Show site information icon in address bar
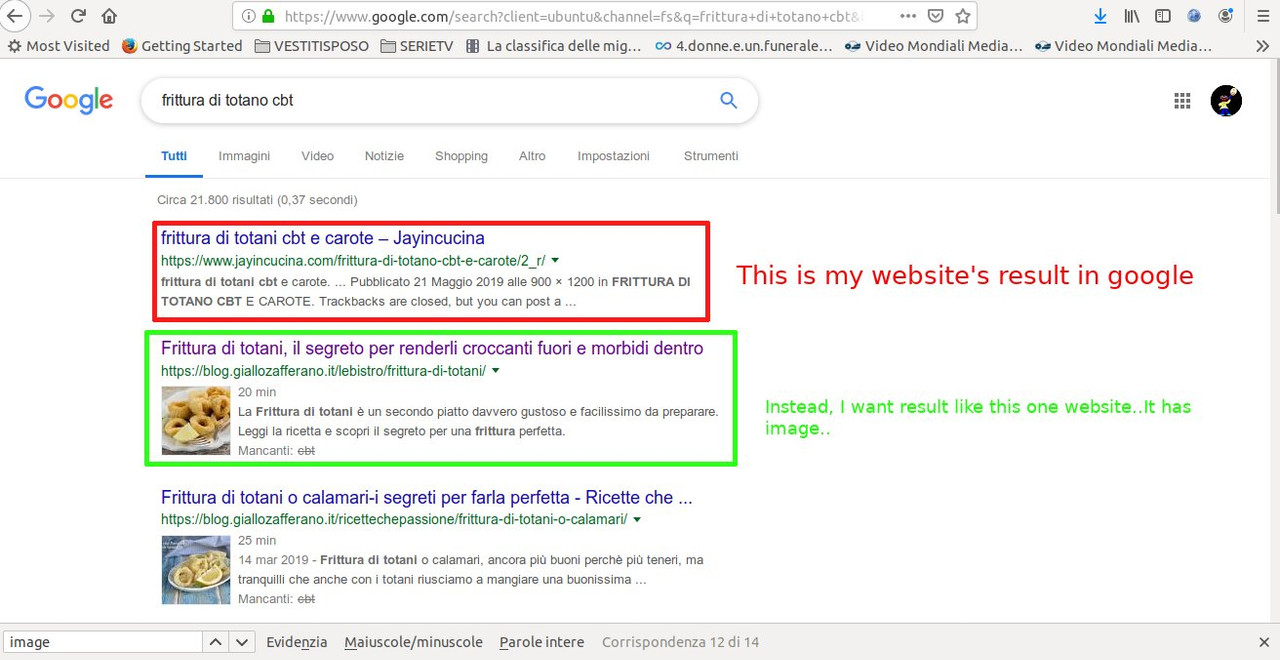 247,16
